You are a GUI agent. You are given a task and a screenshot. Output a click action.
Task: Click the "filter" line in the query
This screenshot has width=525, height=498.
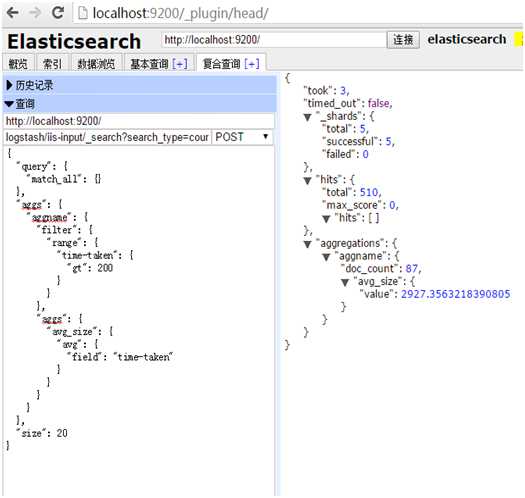pyautogui.click(x=64, y=230)
